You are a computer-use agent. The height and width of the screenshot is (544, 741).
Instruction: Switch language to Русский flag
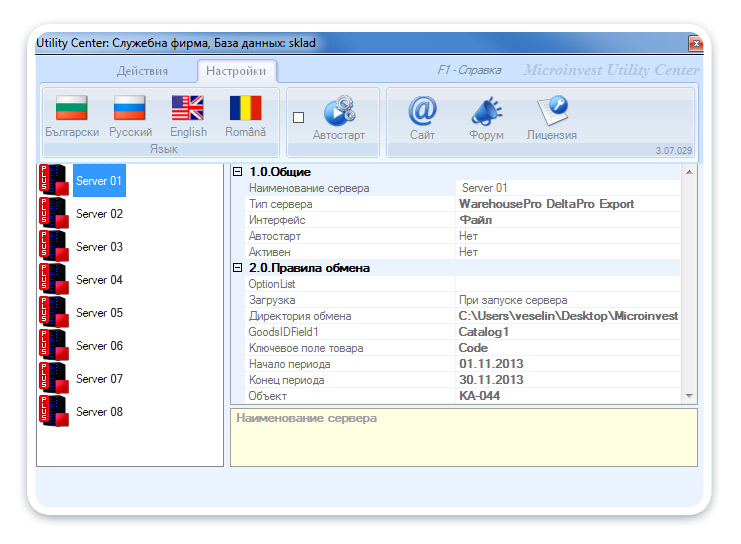130,109
